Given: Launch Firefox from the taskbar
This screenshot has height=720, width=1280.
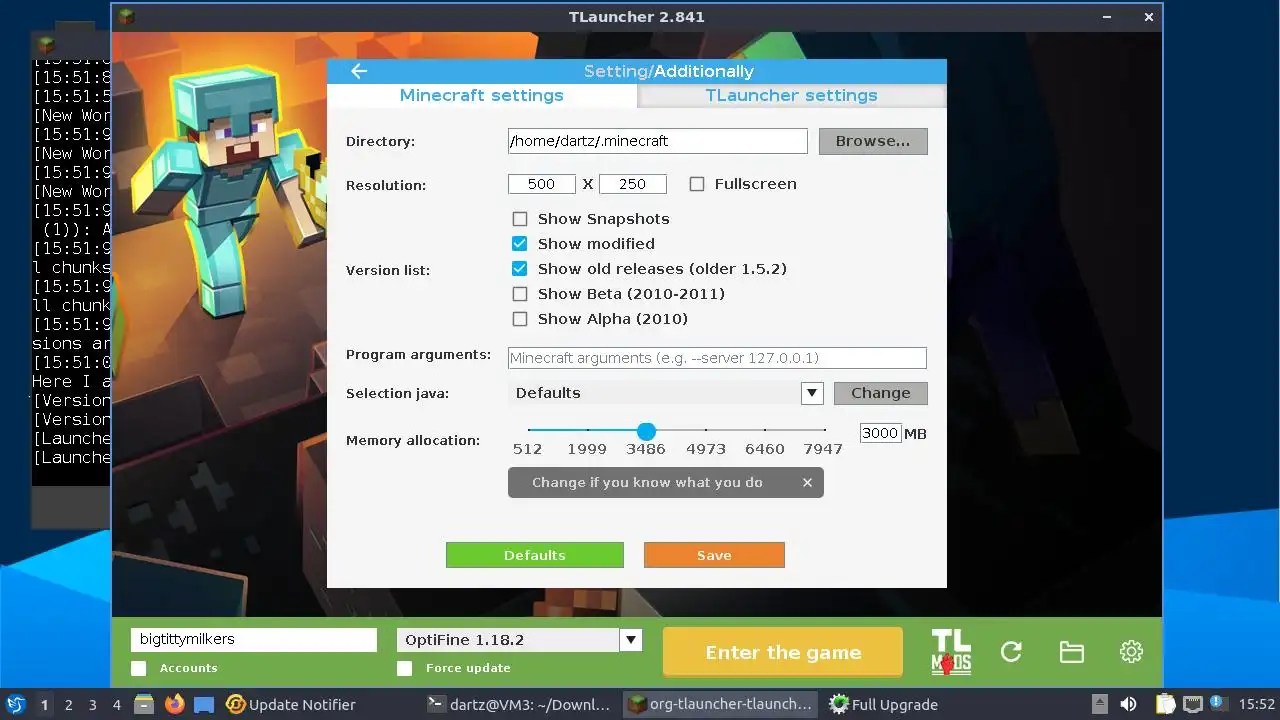Looking at the screenshot, I should [174, 704].
